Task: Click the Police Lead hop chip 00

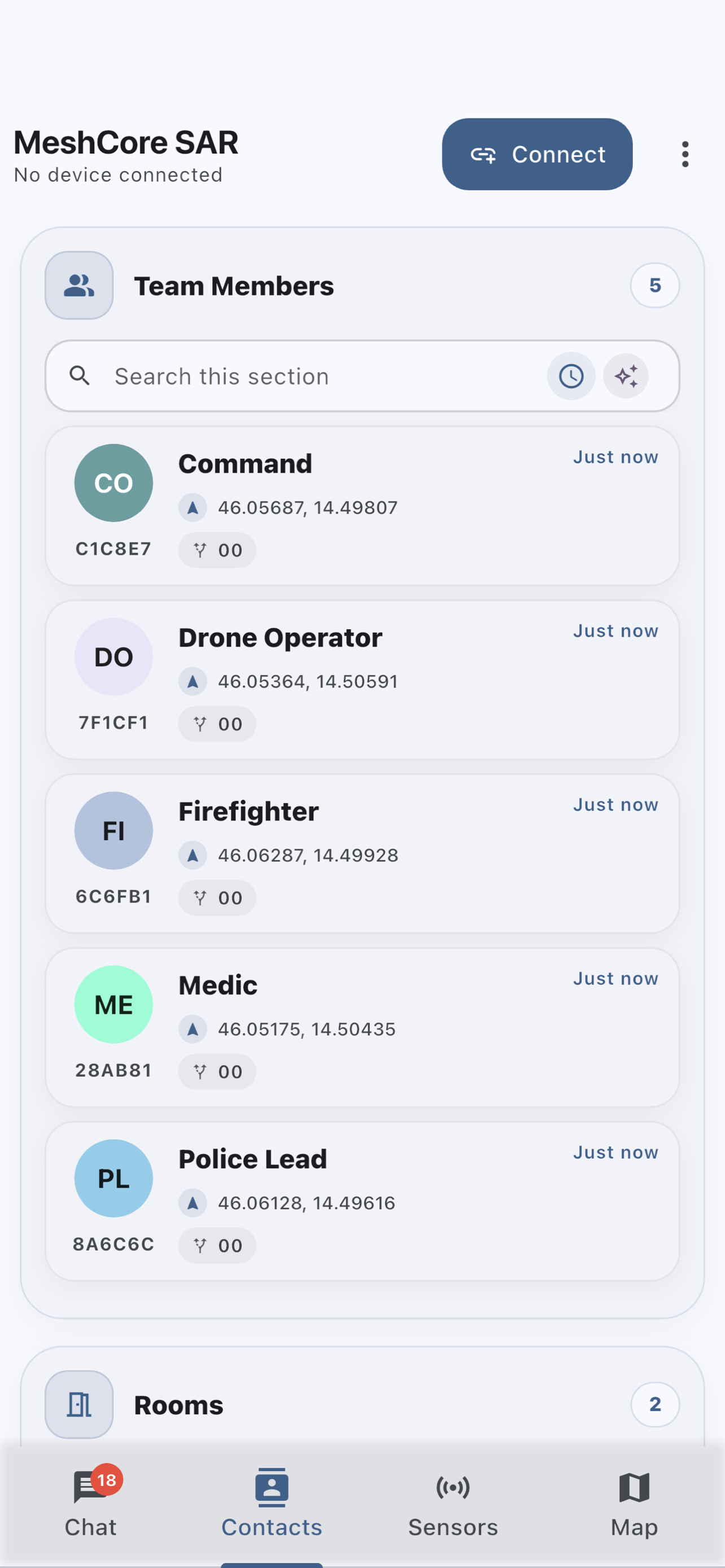Action: [217, 1245]
